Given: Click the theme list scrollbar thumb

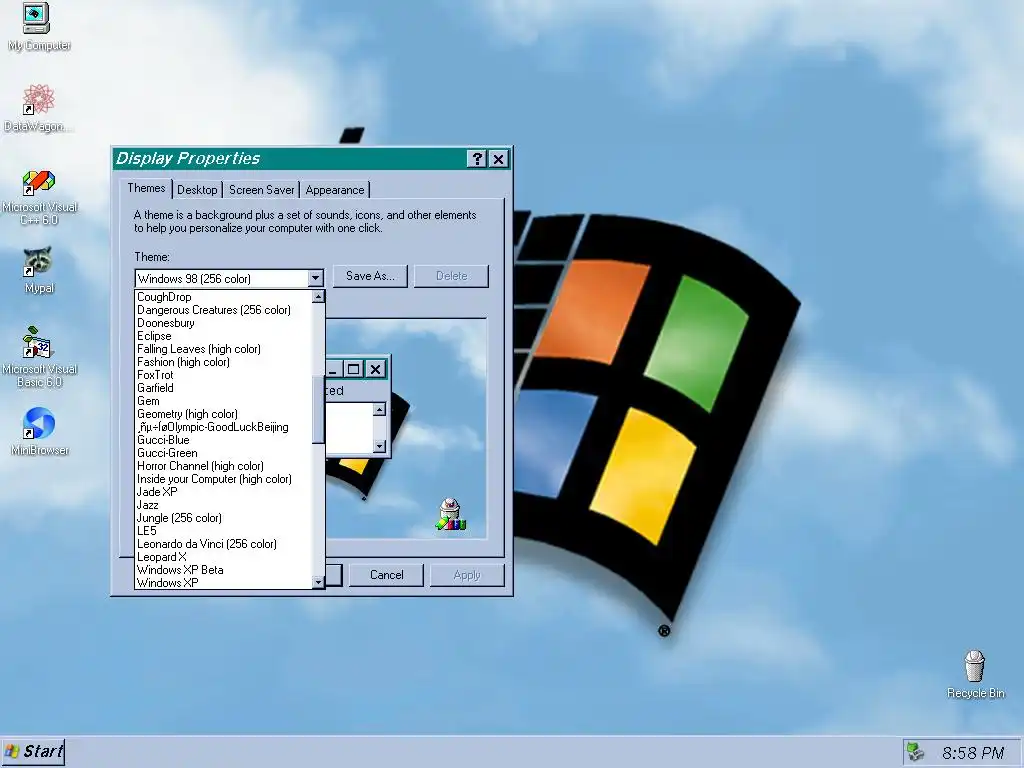Looking at the screenshot, I should 318,409.
